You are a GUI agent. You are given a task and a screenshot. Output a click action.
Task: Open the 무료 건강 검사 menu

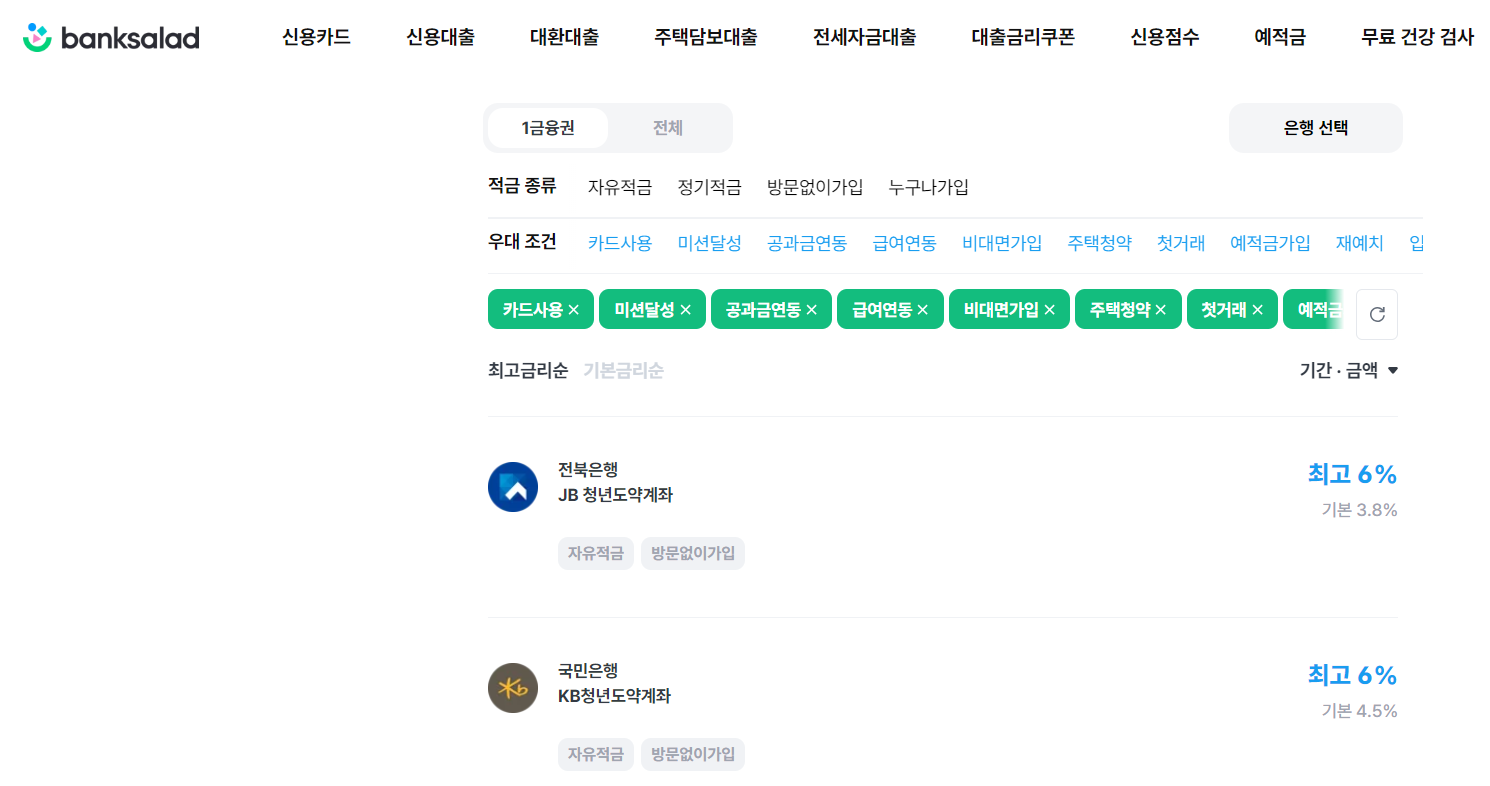pyautogui.click(x=1418, y=38)
